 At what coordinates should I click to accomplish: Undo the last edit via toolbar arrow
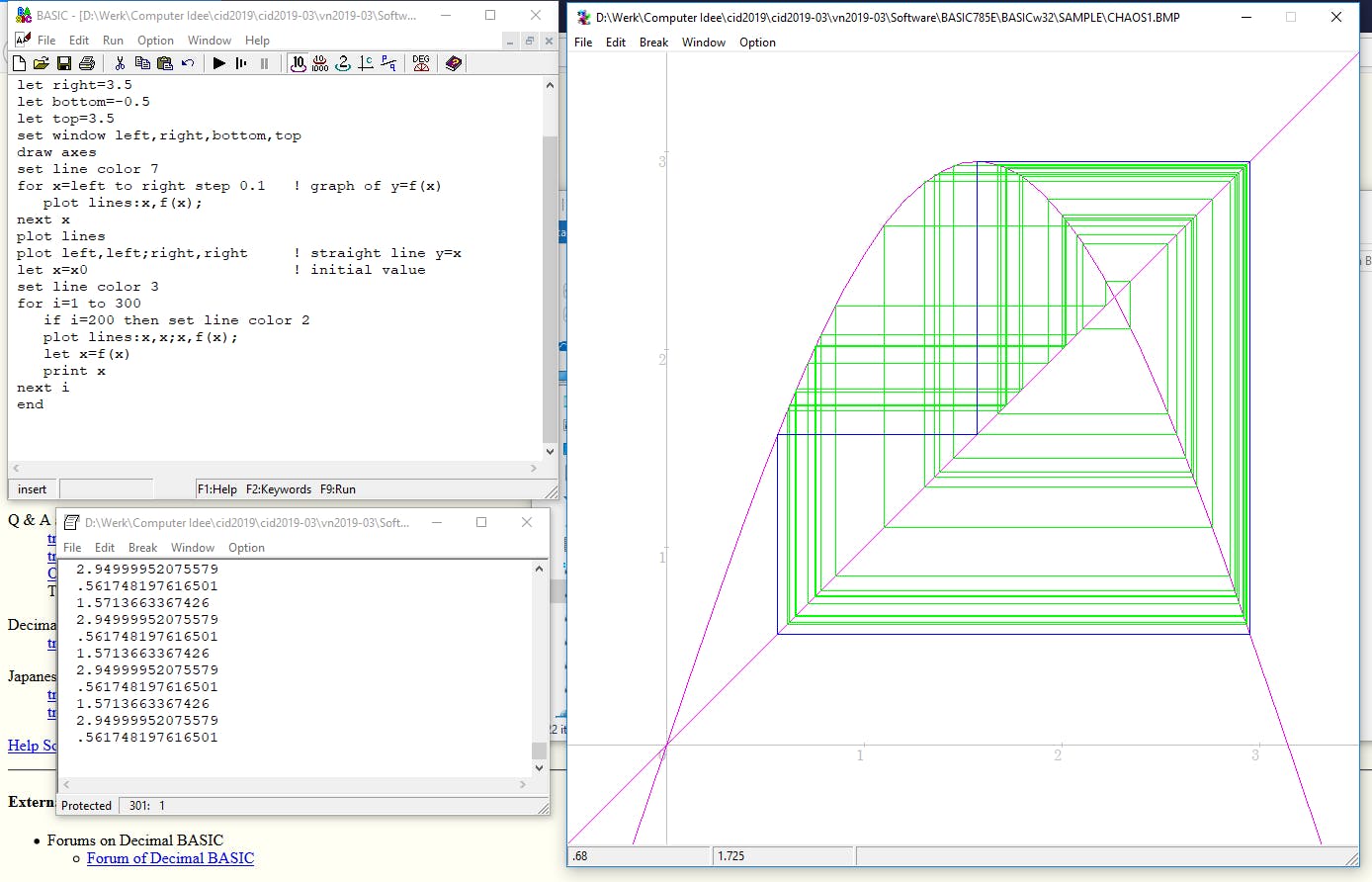188,63
